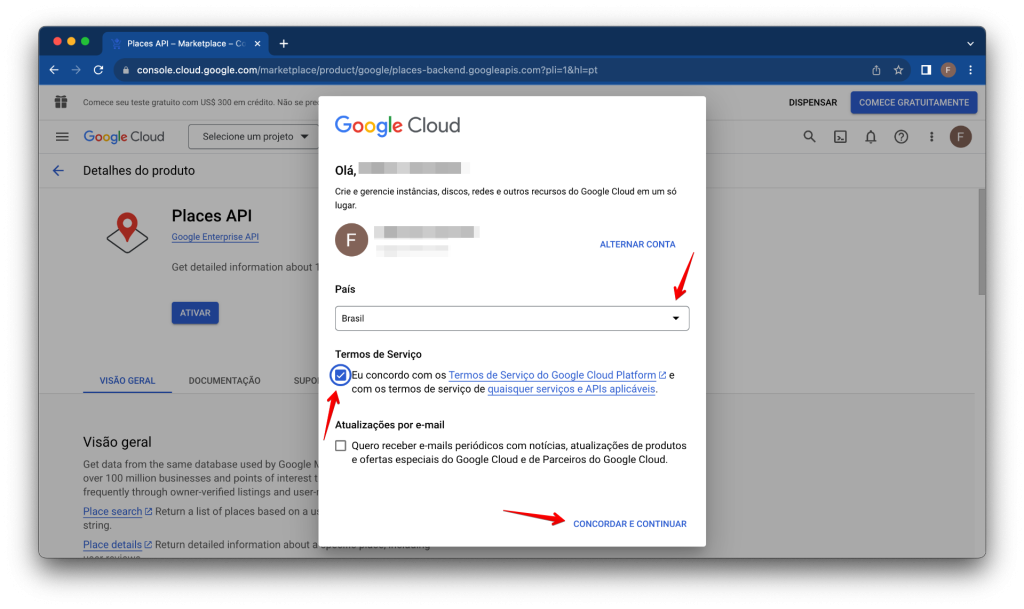Open console settings three-dot menu
Image resolution: width=1024 pixels, height=609 pixels.
pyautogui.click(x=931, y=136)
